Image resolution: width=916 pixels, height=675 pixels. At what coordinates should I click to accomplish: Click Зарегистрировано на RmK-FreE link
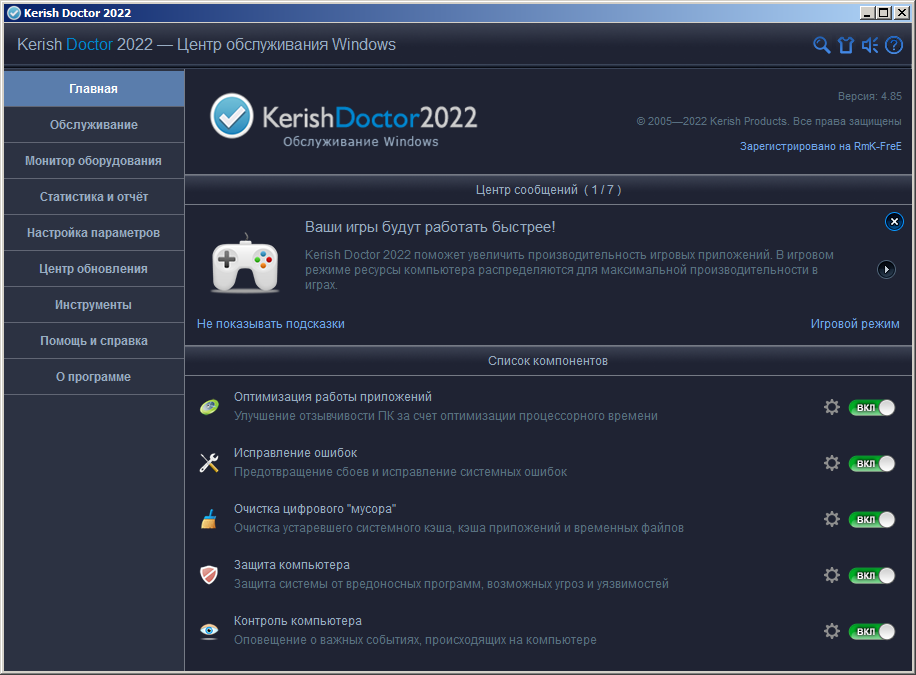pos(820,146)
